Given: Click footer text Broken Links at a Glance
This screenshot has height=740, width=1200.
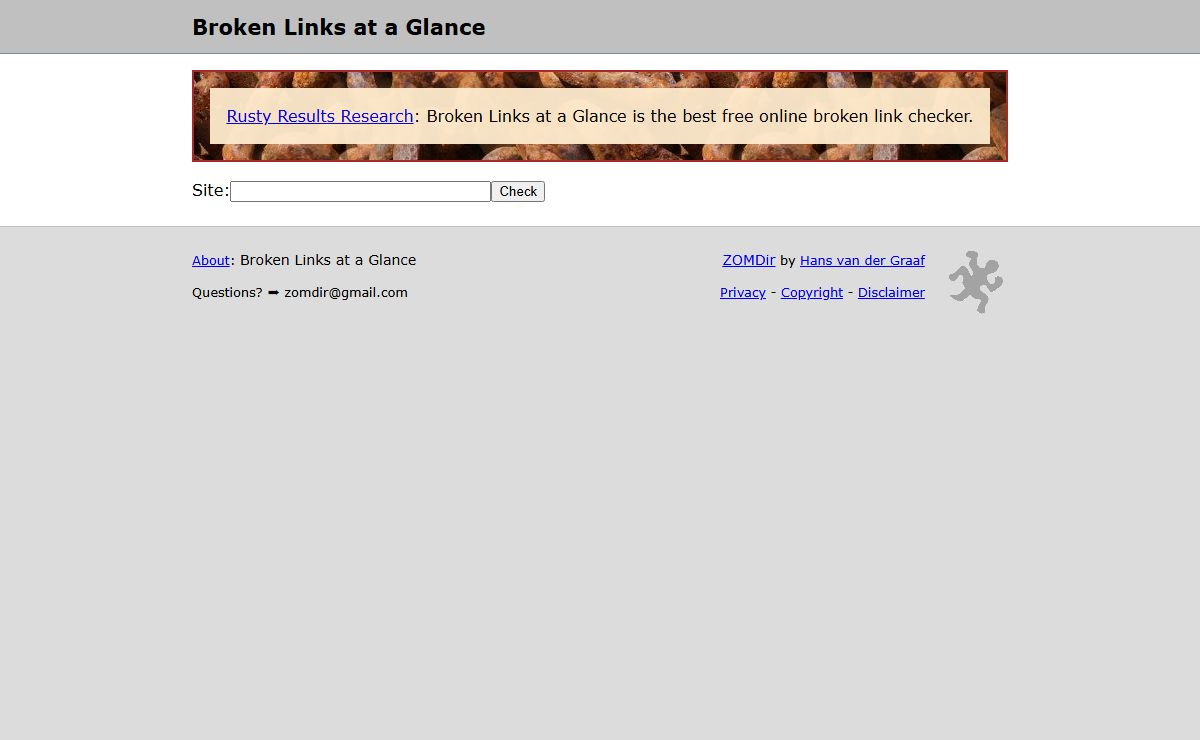Looking at the screenshot, I should coord(328,260).
